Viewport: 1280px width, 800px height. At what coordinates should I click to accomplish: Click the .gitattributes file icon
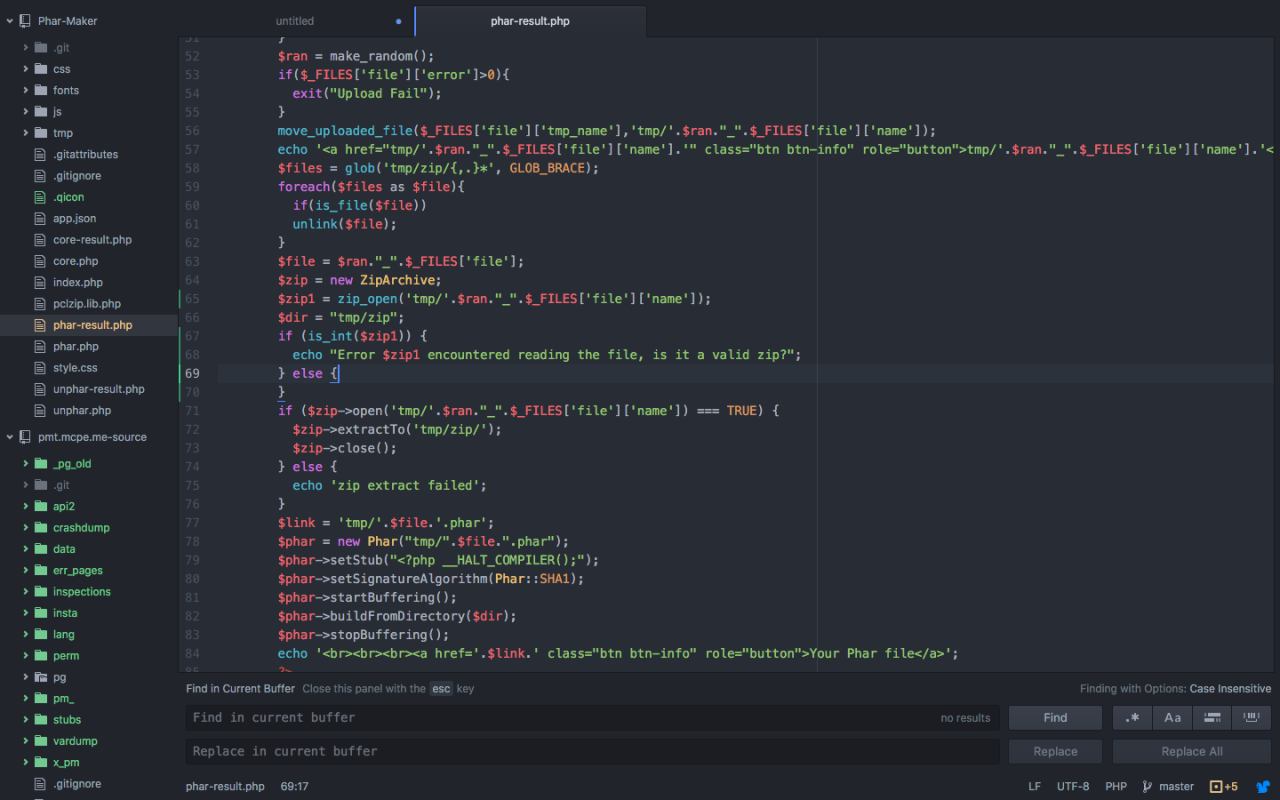pyautogui.click(x=41, y=154)
